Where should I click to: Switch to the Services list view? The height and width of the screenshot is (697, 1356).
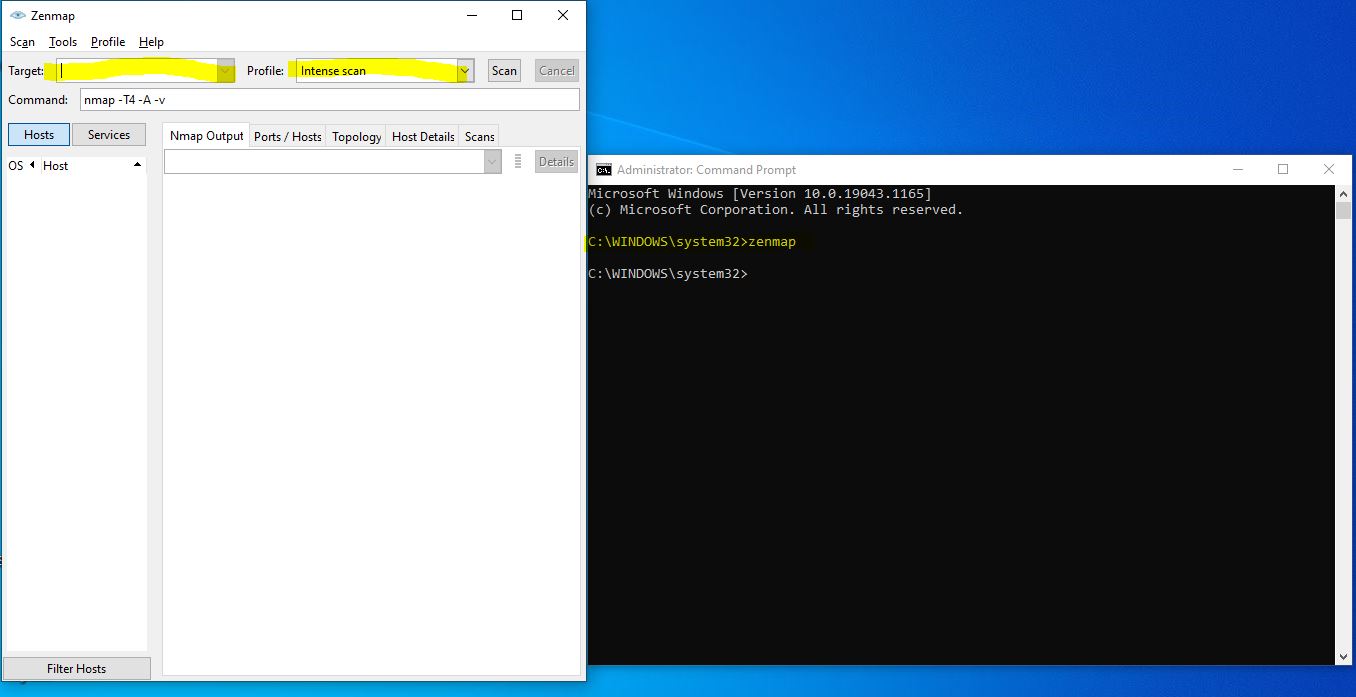pos(109,135)
